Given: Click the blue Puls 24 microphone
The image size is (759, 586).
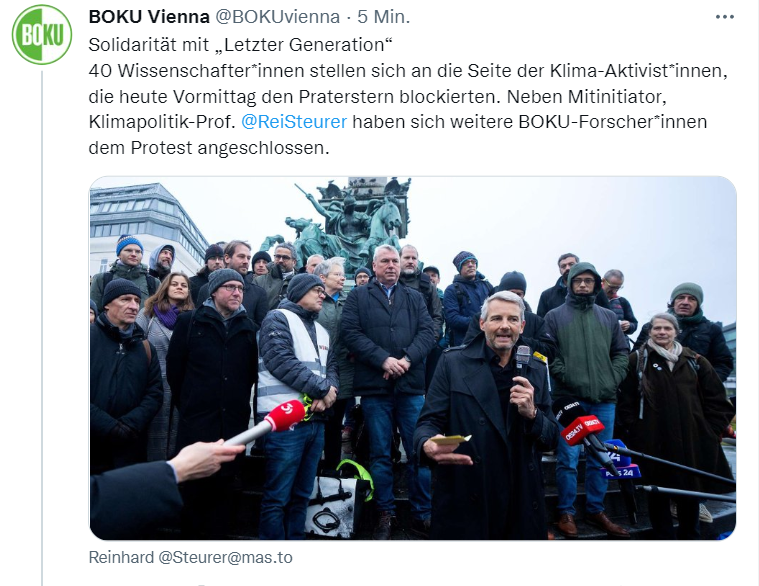Looking at the screenshot, I should 621,460.
